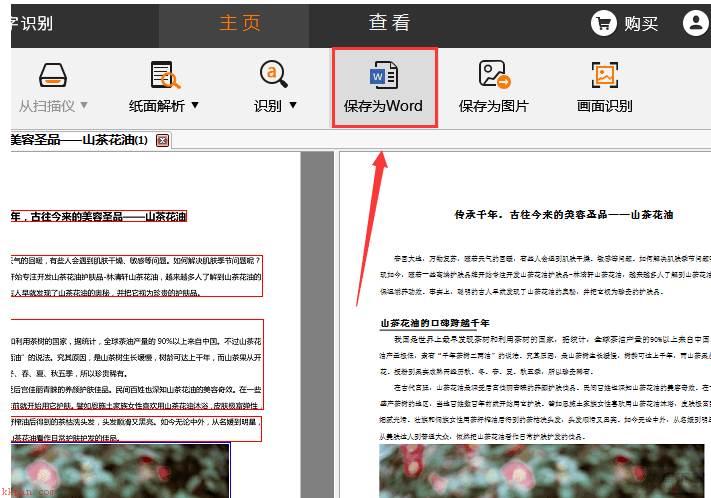Click the 纸面解析 label

pyautogui.click(x=157, y=106)
